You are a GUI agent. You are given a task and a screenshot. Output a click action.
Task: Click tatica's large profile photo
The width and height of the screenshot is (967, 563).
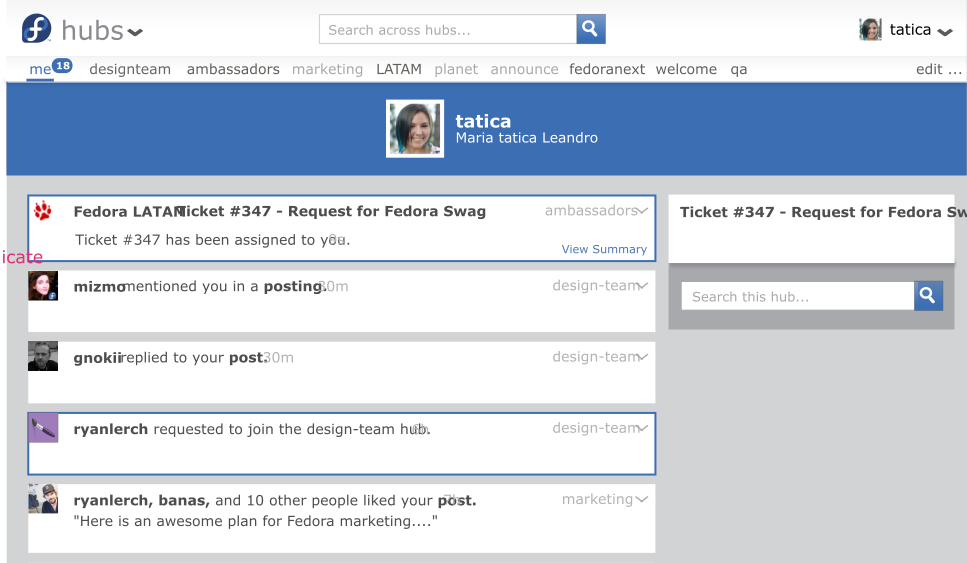tap(415, 129)
